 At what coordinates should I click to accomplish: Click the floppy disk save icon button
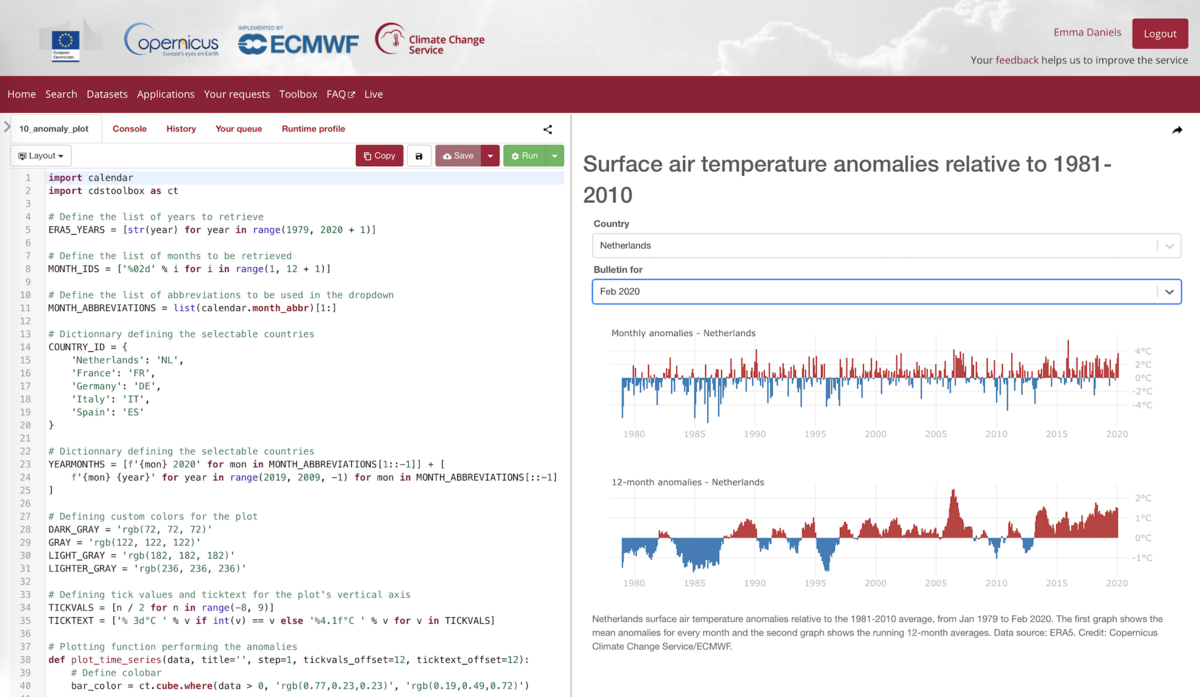[x=419, y=156]
